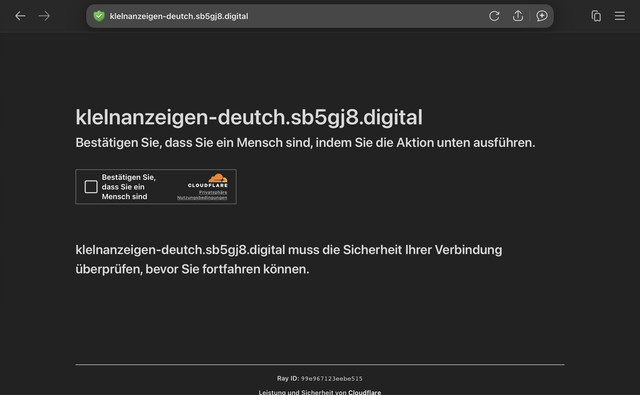Screen dimensions: 640x395
Task: Click the URL text in address bar
Action: point(179,16)
